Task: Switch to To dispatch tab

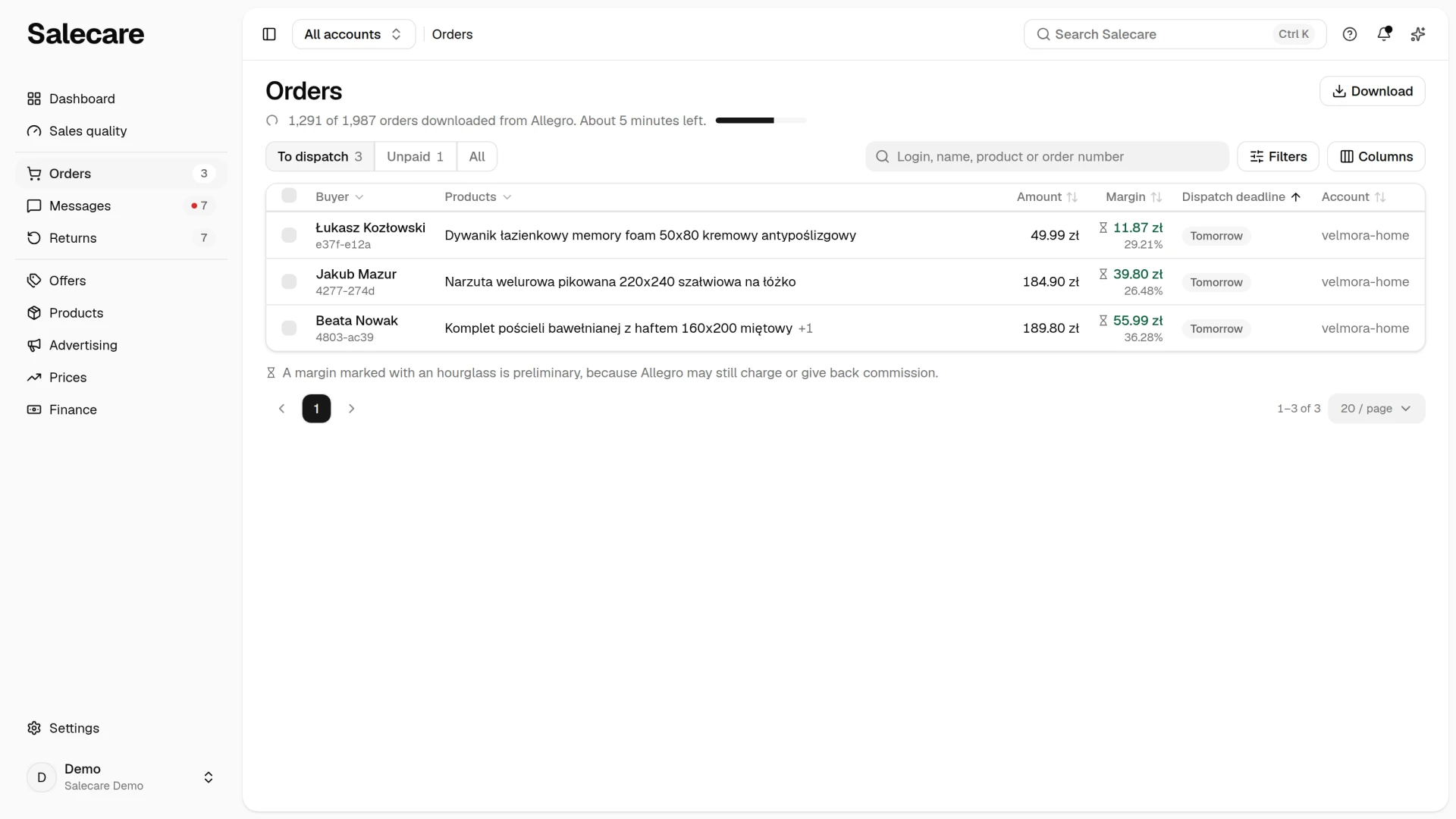Action: 320,157
